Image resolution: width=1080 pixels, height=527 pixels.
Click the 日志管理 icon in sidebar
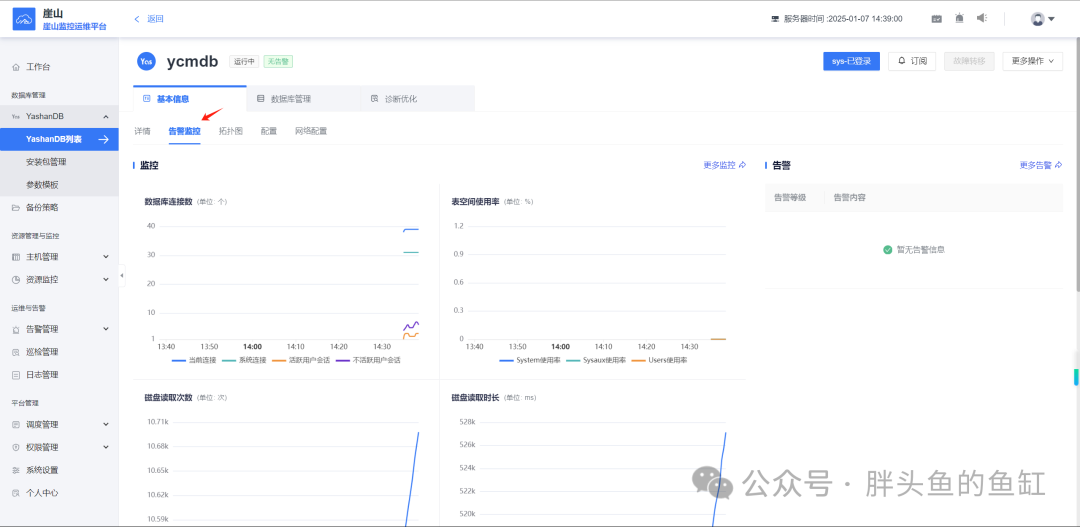tap(16, 375)
